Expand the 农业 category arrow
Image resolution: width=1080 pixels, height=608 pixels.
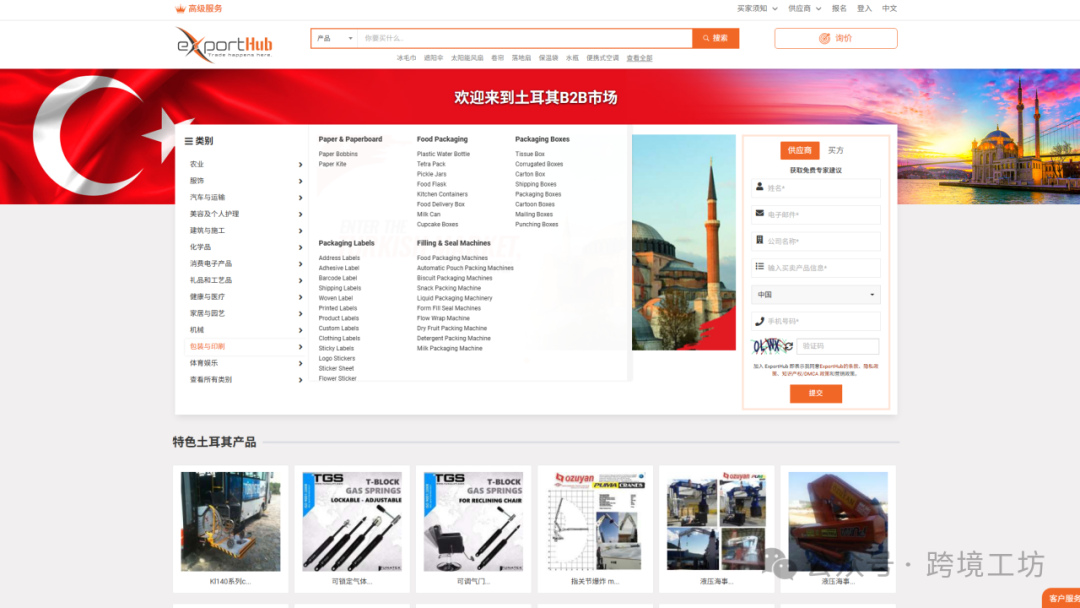(x=300, y=165)
